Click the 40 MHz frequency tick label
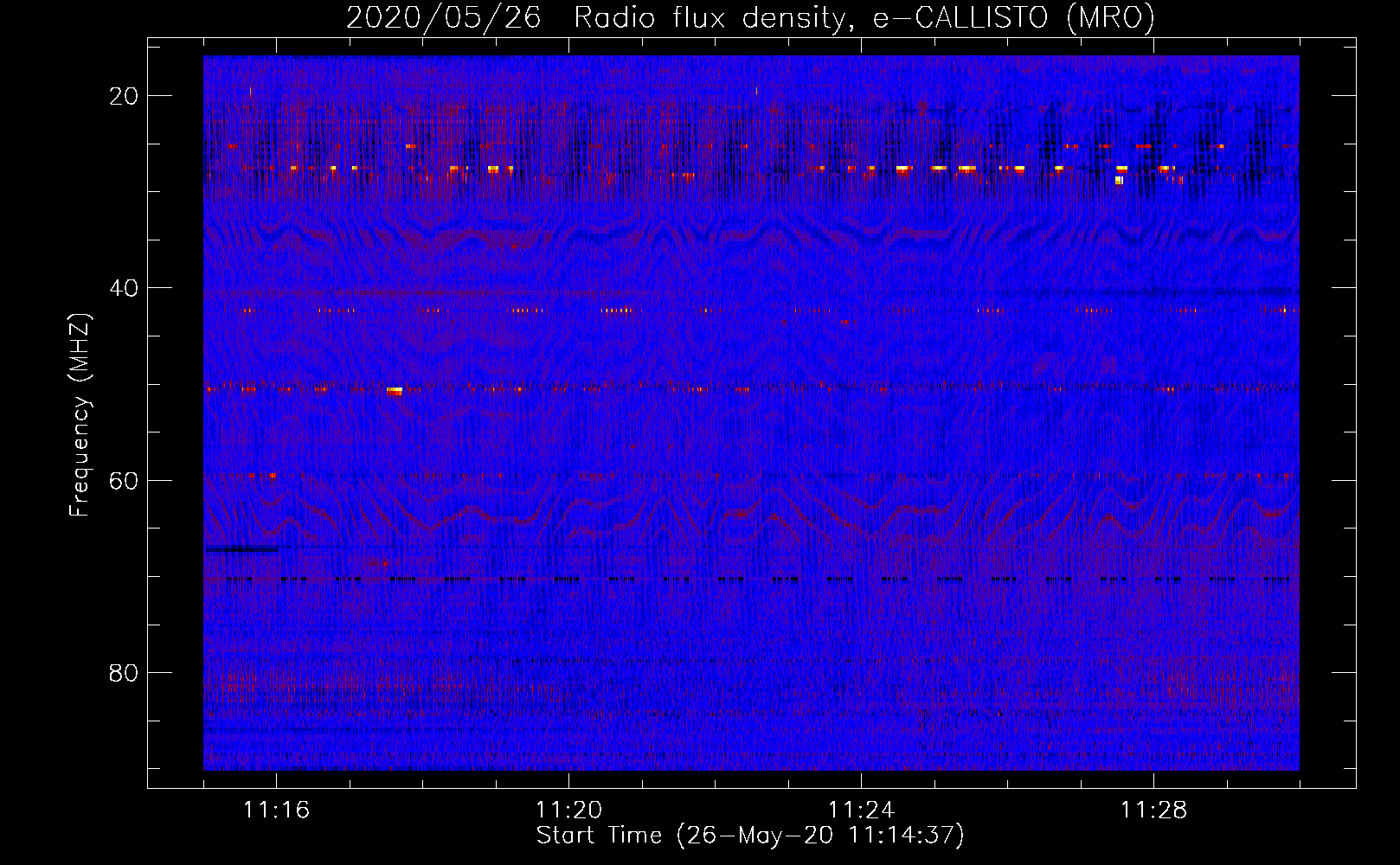1400x865 pixels. [x=125, y=288]
